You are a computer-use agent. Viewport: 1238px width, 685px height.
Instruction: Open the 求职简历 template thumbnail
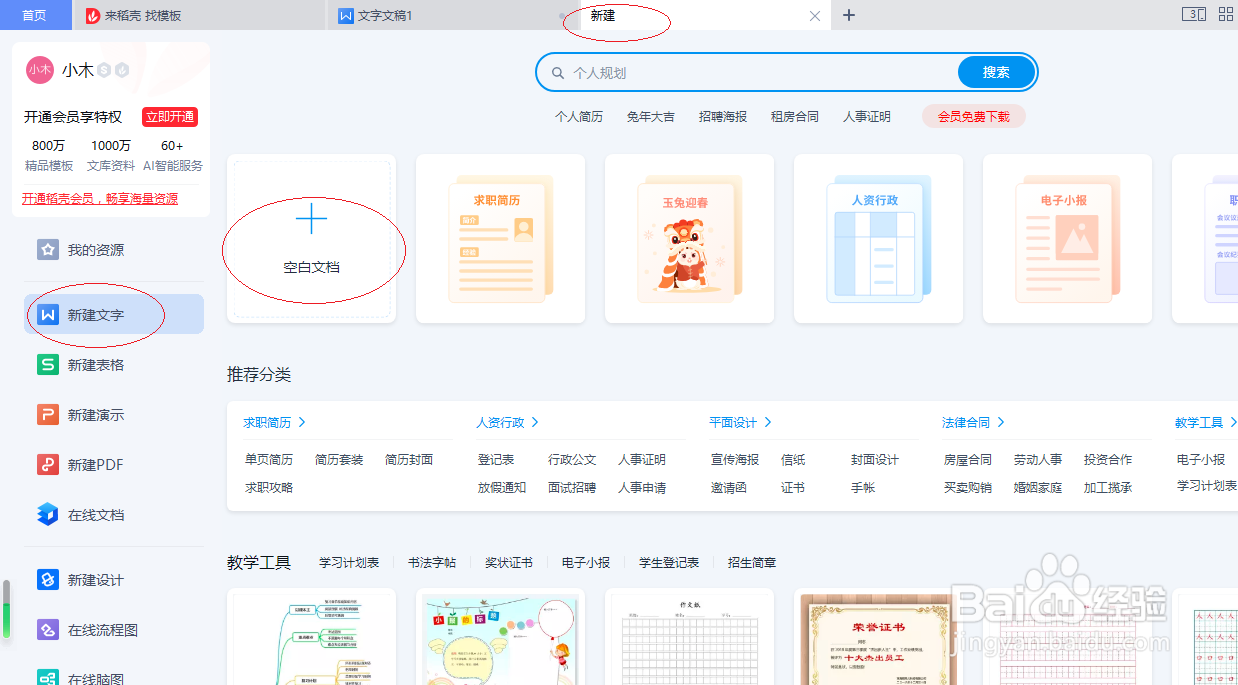tap(500, 238)
